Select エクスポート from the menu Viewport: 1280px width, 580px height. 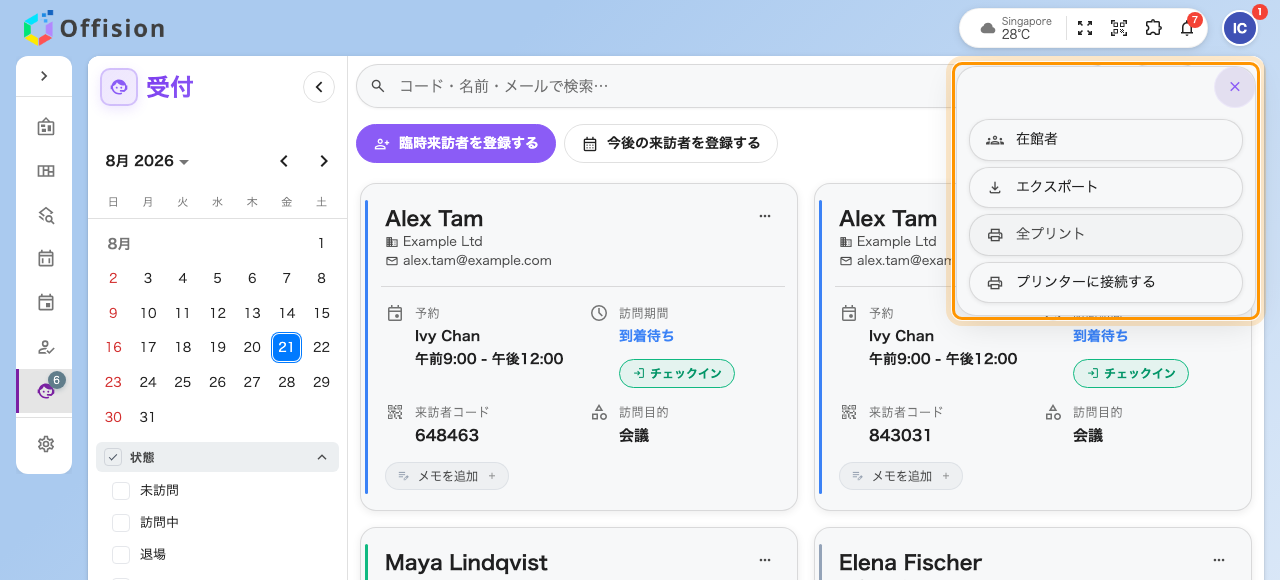1106,187
